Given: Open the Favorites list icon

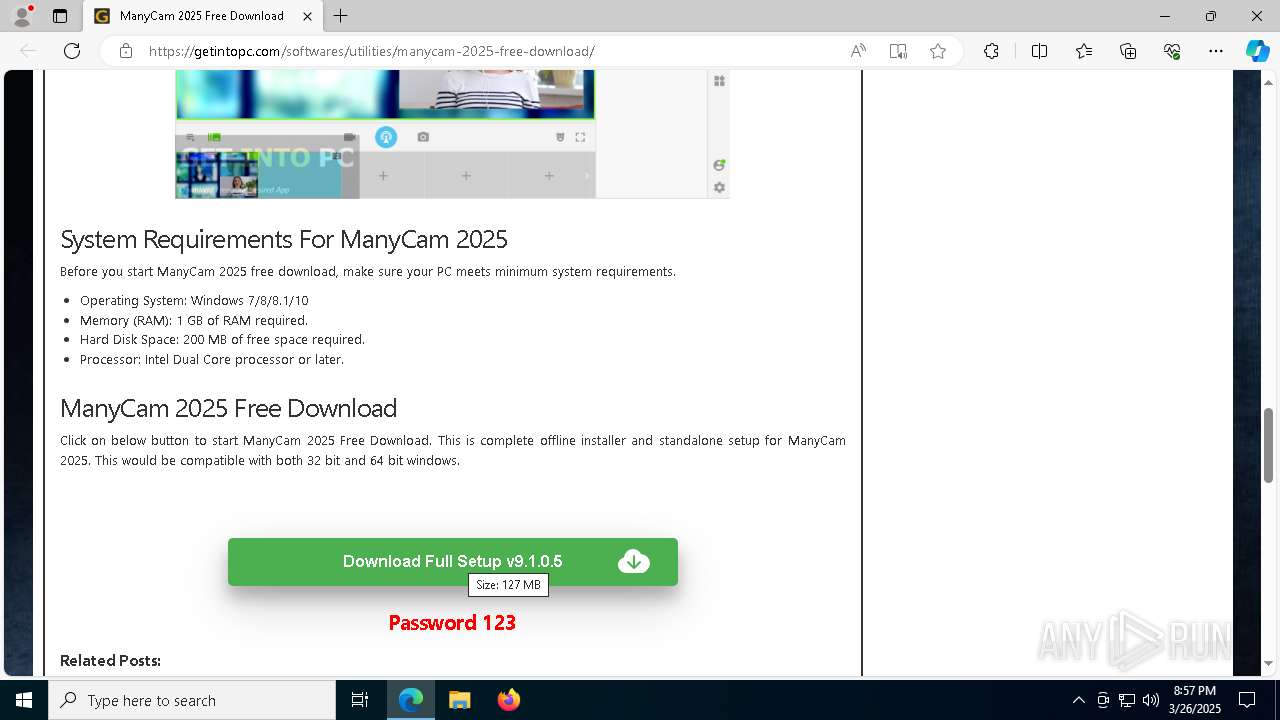Looking at the screenshot, I should 1084,51.
